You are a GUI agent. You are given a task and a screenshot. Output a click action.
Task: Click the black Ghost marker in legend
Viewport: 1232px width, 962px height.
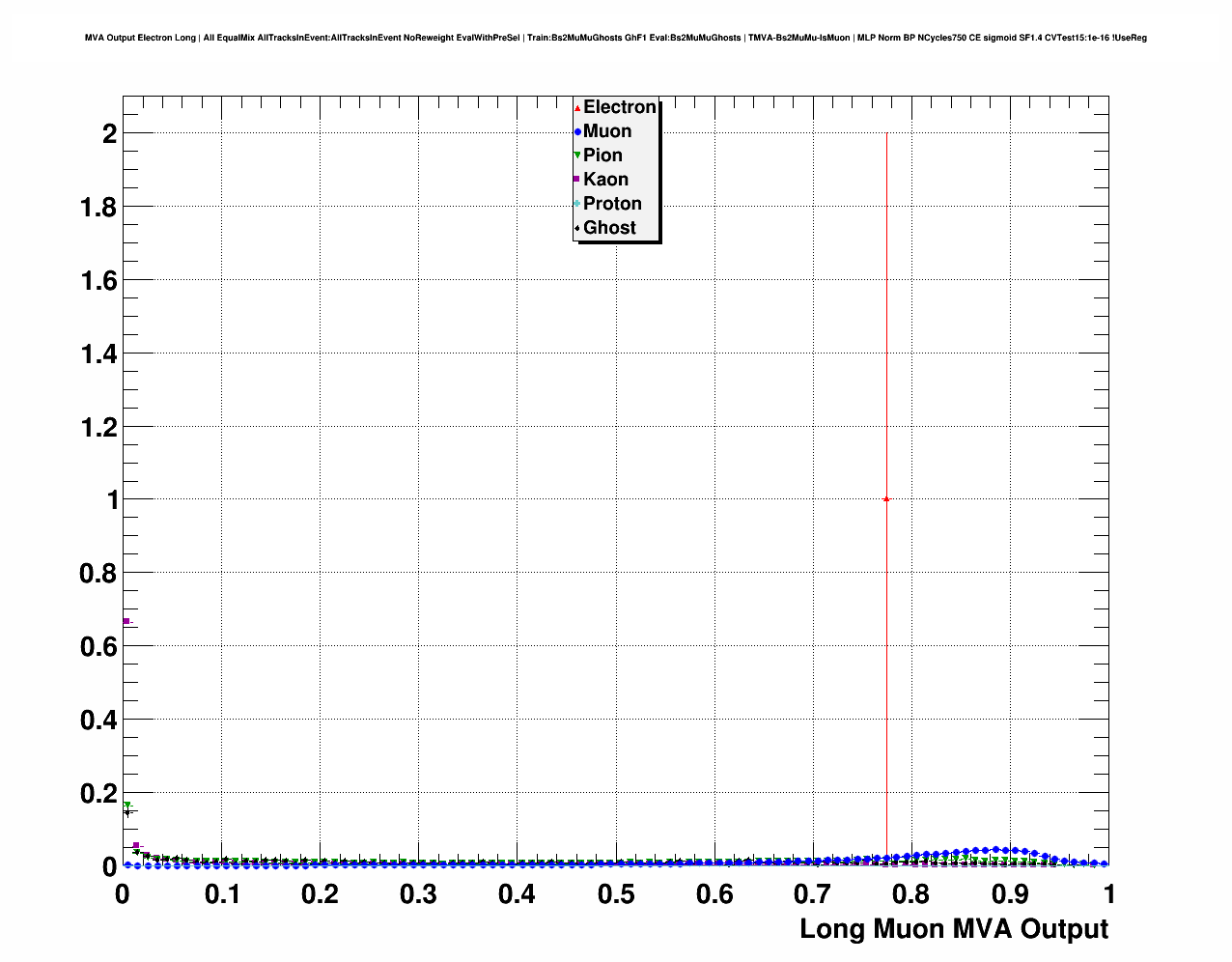point(577,228)
